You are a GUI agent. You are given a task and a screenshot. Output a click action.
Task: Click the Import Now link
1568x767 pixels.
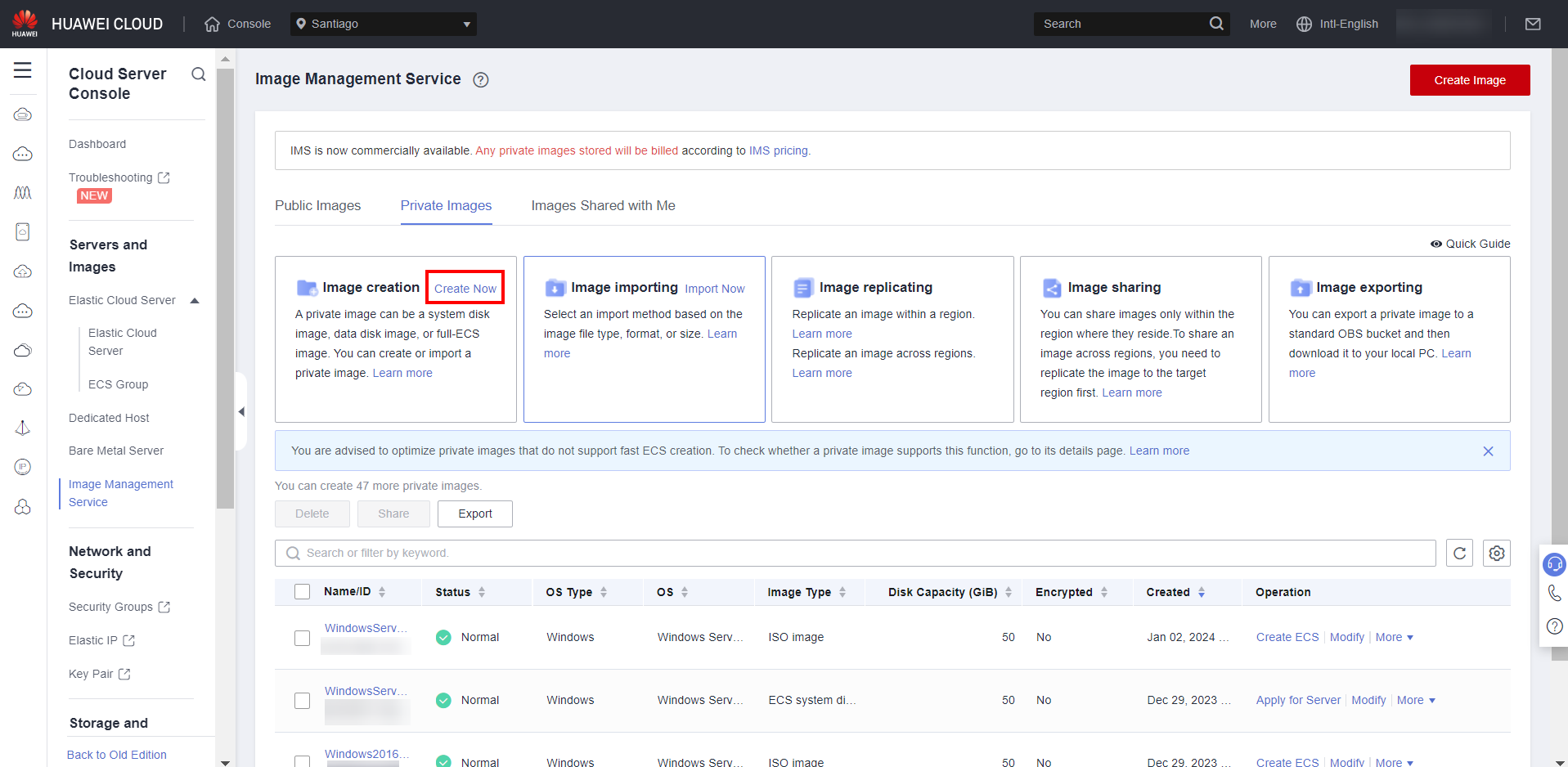[714, 289]
